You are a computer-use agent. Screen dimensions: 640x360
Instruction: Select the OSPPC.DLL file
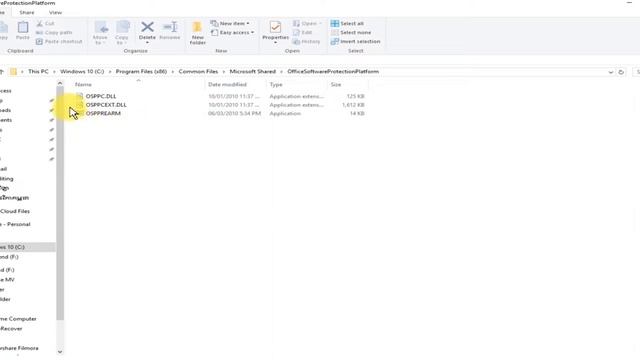pos(101,96)
